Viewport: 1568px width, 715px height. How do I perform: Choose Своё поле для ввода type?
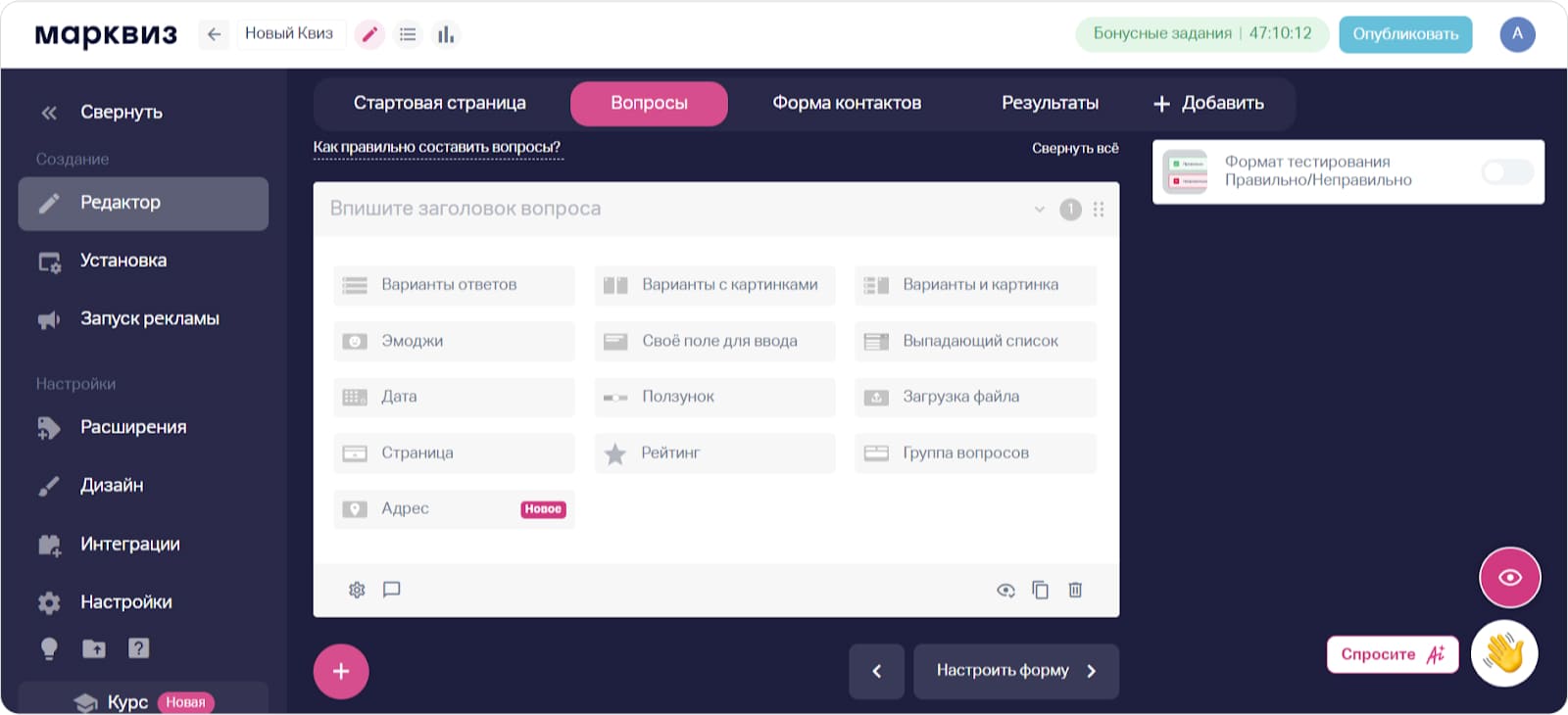pyautogui.click(x=714, y=341)
